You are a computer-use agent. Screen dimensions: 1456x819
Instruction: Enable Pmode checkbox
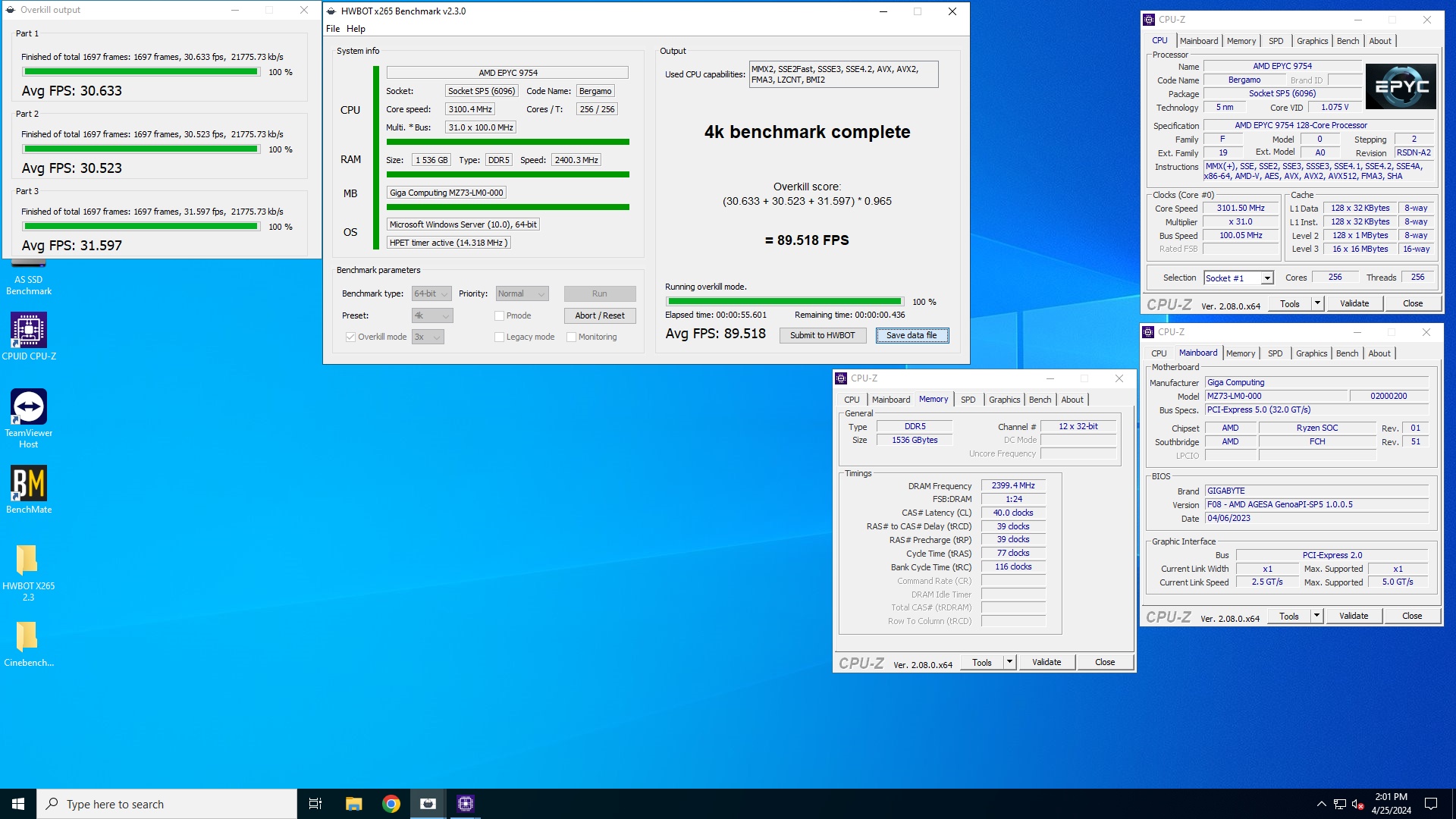(499, 316)
